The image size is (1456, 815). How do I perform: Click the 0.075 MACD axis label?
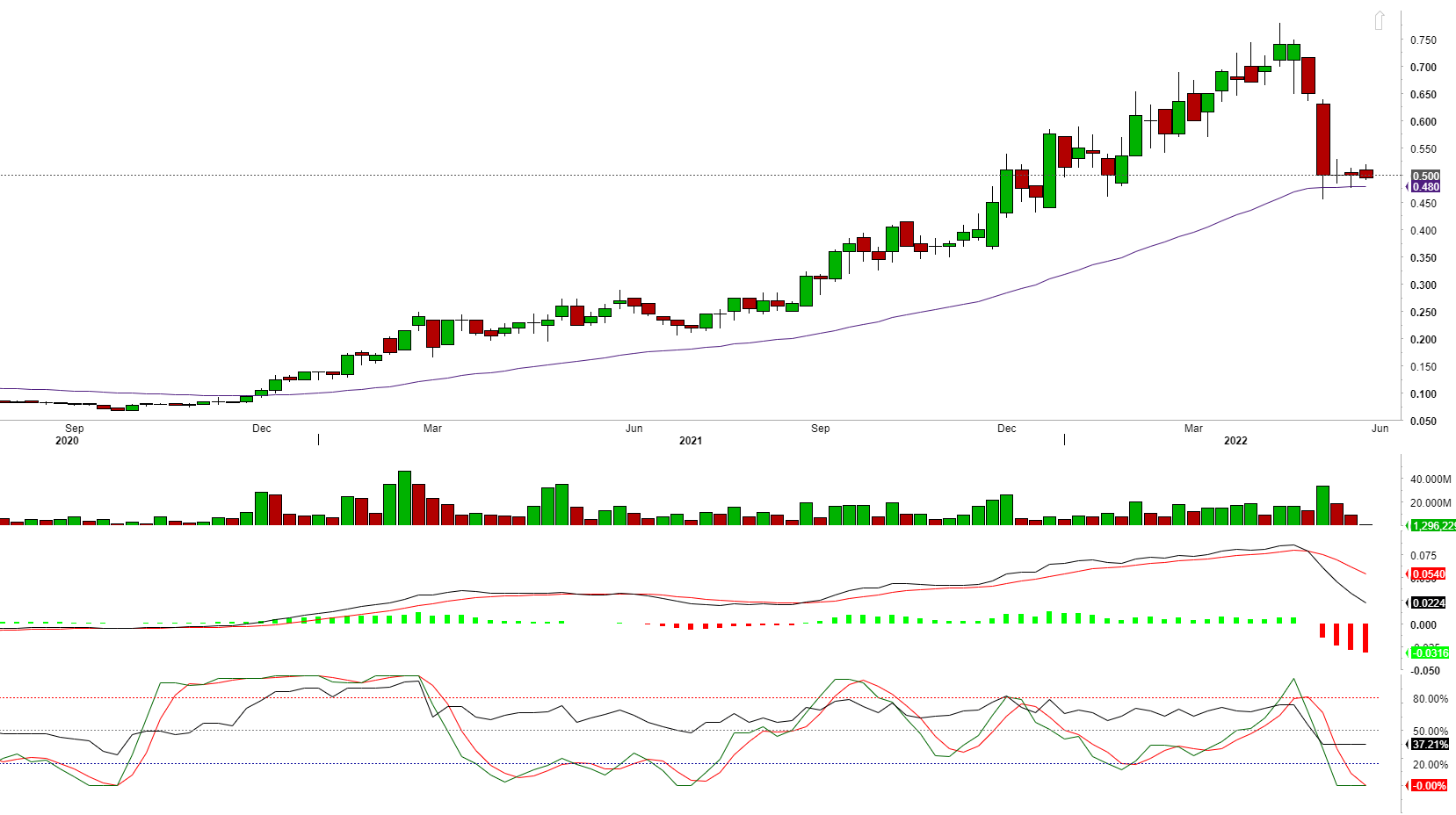point(1423,556)
